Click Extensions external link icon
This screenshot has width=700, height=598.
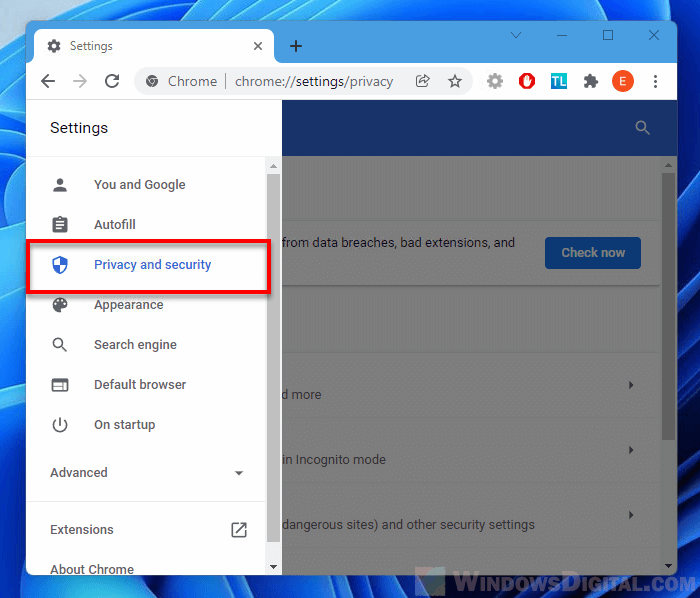pyautogui.click(x=239, y=530)
